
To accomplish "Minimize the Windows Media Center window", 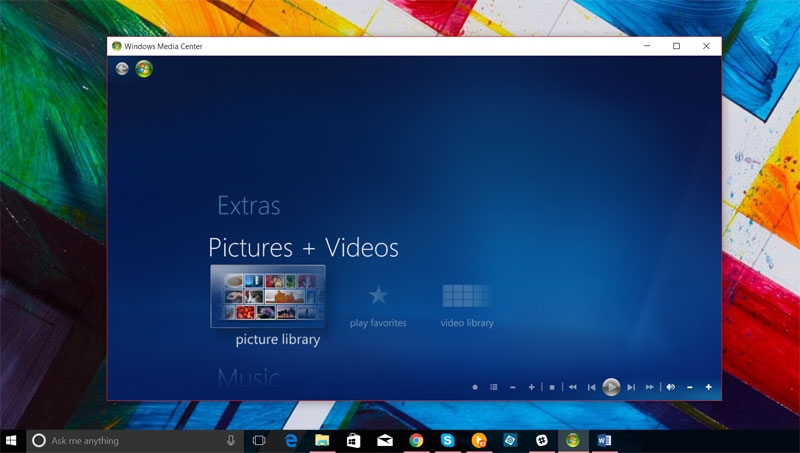I will tap(647, 46).
